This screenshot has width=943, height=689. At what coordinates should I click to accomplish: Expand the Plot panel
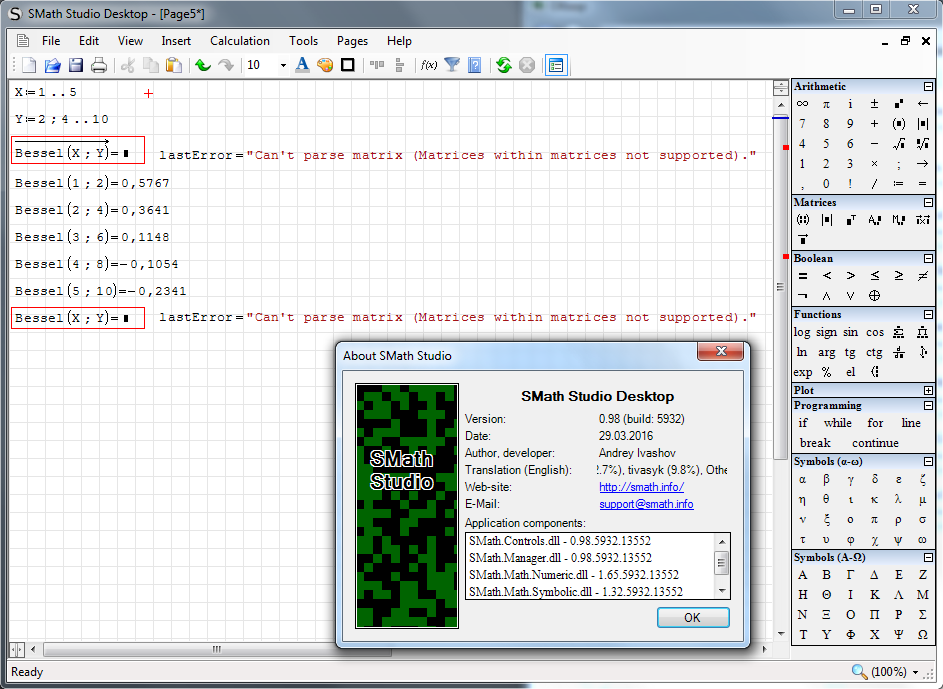(x=928, y=390)
